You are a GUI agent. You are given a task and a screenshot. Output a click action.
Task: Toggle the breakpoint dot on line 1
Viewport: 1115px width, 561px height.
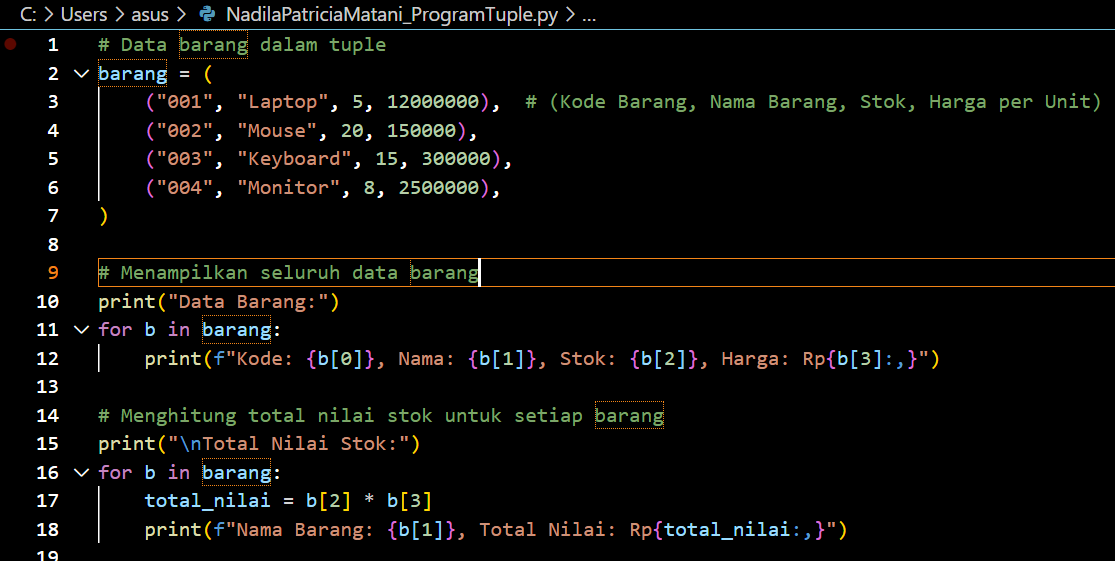coord(10,45)
